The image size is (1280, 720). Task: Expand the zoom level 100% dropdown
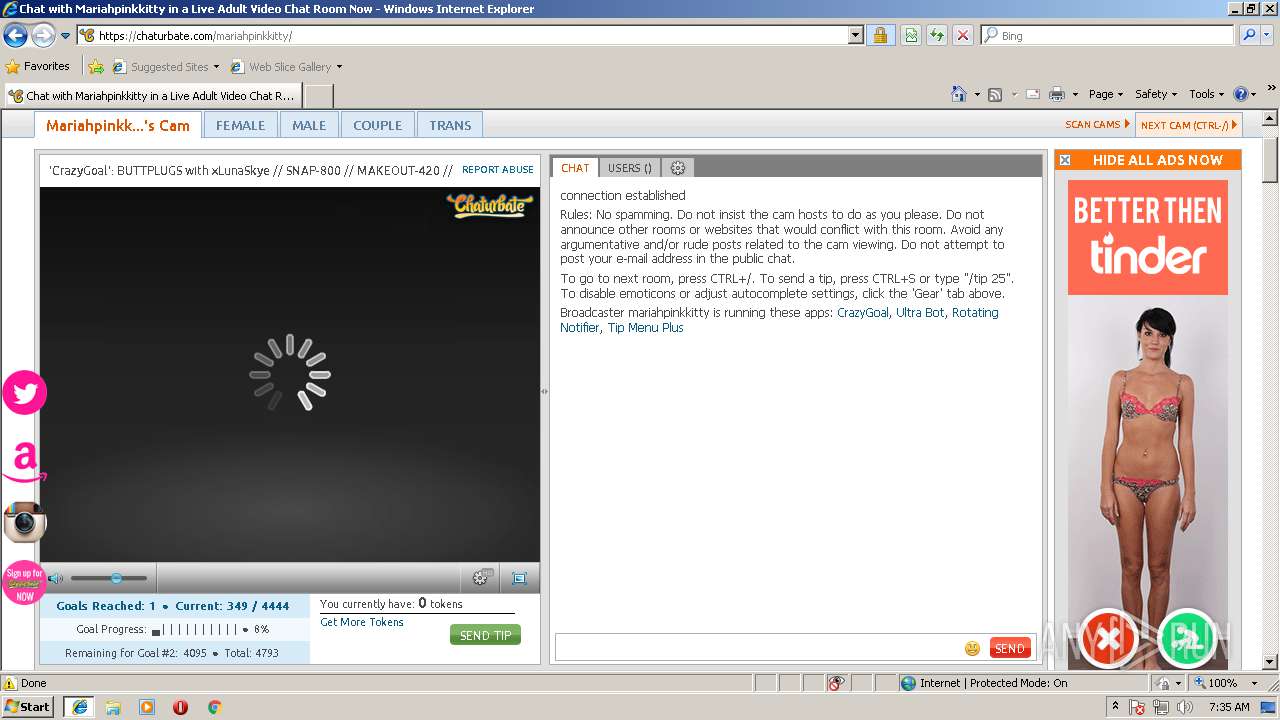(x=1255, y=683)
